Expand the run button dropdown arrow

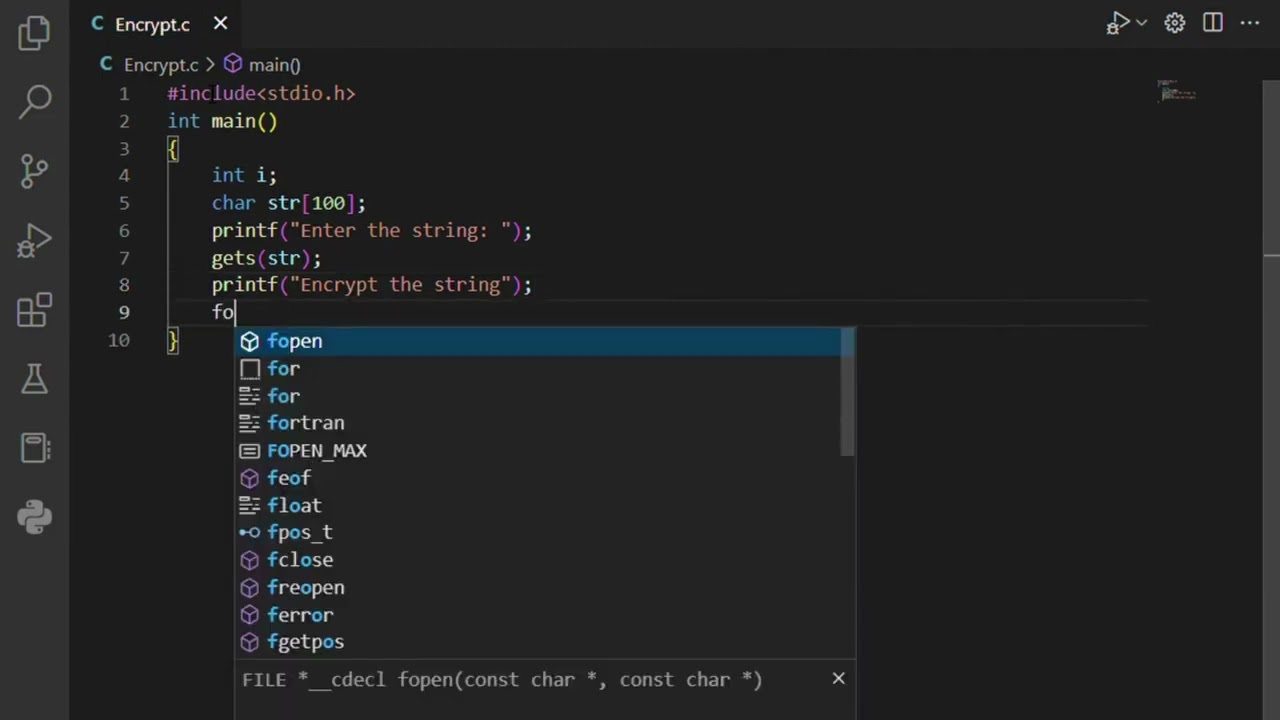1141,23
